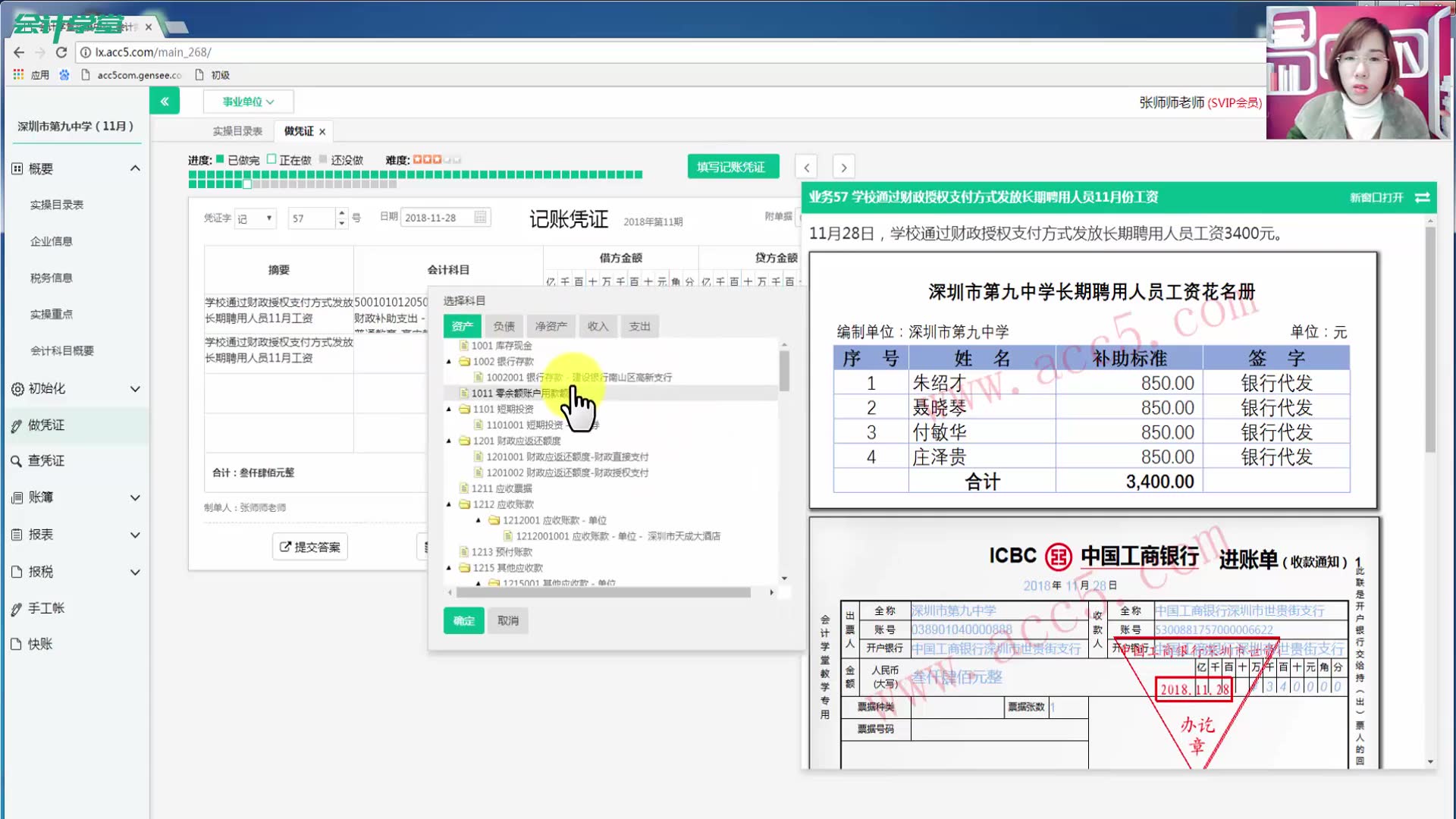Switch to the 支出 subject tab
The width and height of the screenshot is (1456, 819).
click(x=639, y=326)
